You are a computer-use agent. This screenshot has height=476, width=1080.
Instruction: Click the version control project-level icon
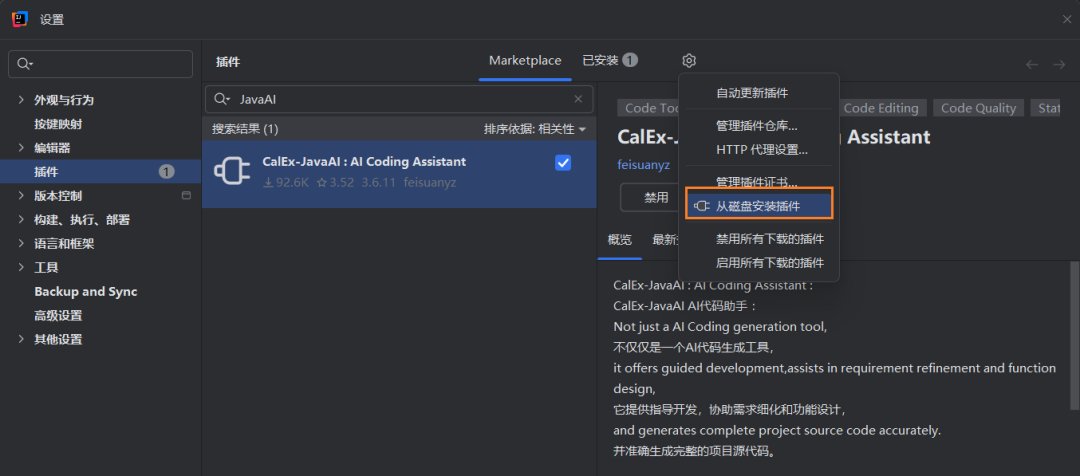[186, 196]
